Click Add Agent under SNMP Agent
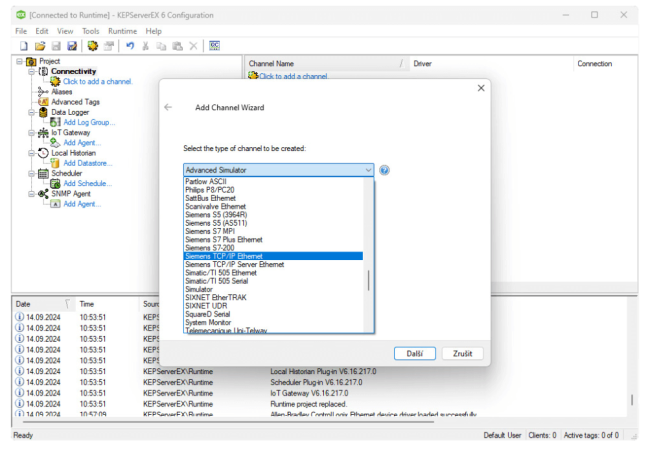This screenshot has width=648, height=450. pos(82,204)
